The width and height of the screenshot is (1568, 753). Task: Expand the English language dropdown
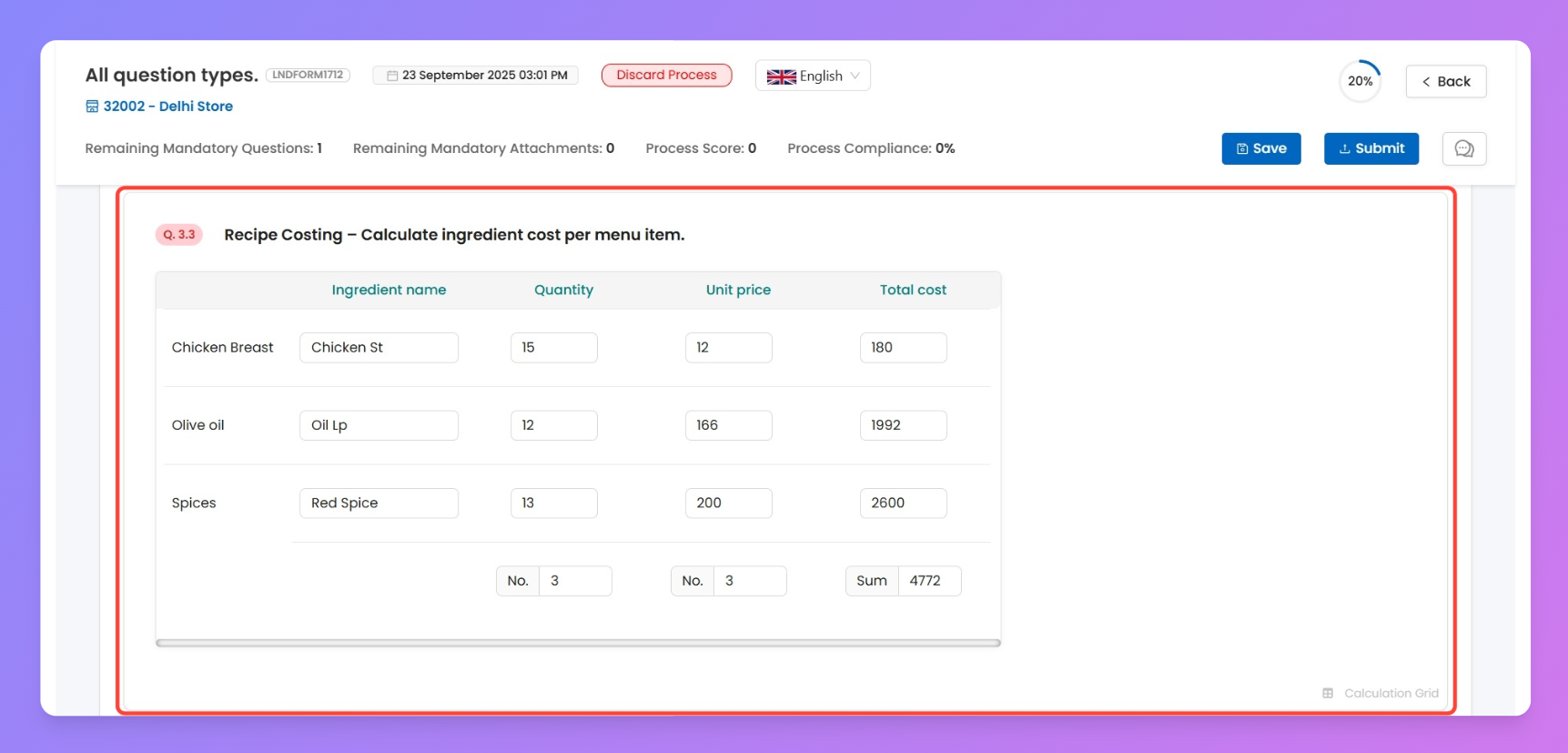click(855, 76)
